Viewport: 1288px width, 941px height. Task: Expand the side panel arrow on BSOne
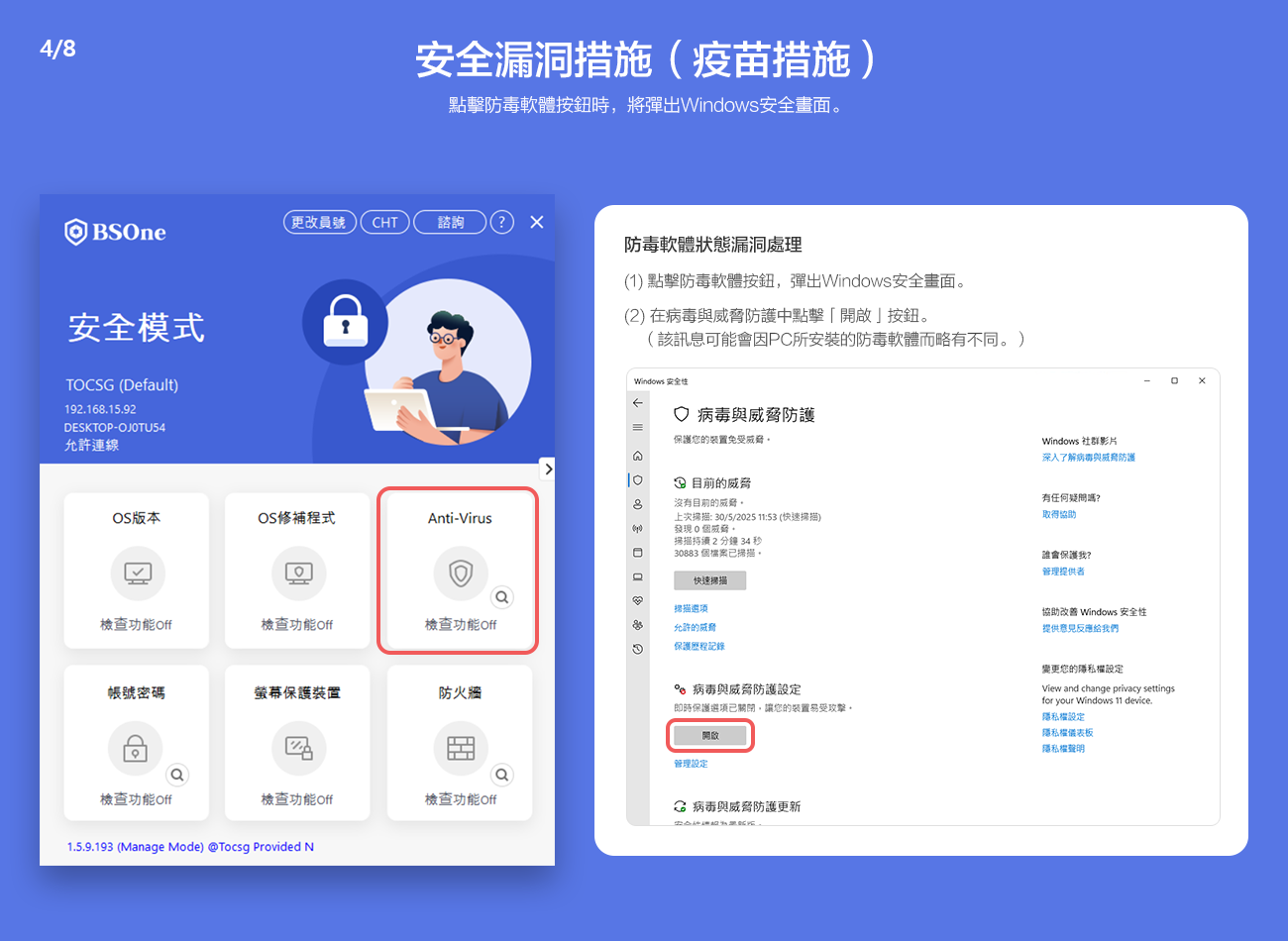(x=547, y=469)
